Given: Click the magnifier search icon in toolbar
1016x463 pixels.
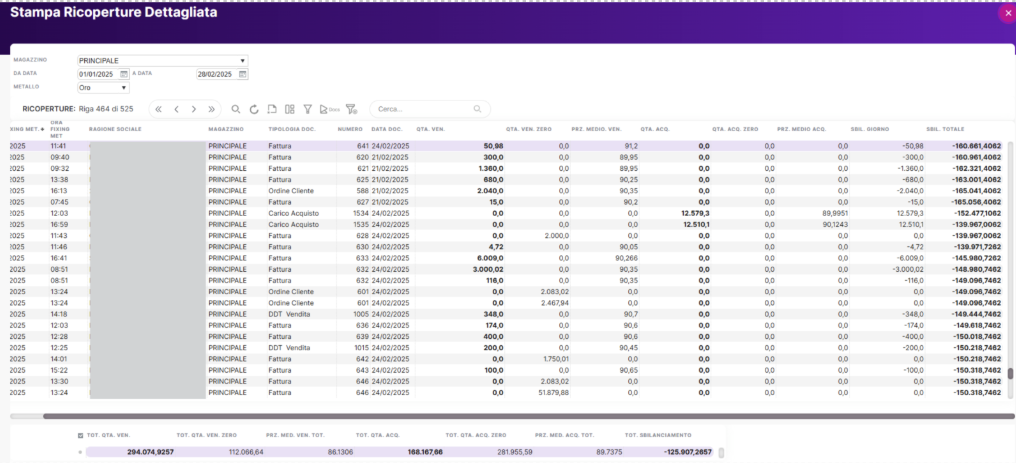Looking at the screenshot, I should pyautogui.click(x=236, y=109).
